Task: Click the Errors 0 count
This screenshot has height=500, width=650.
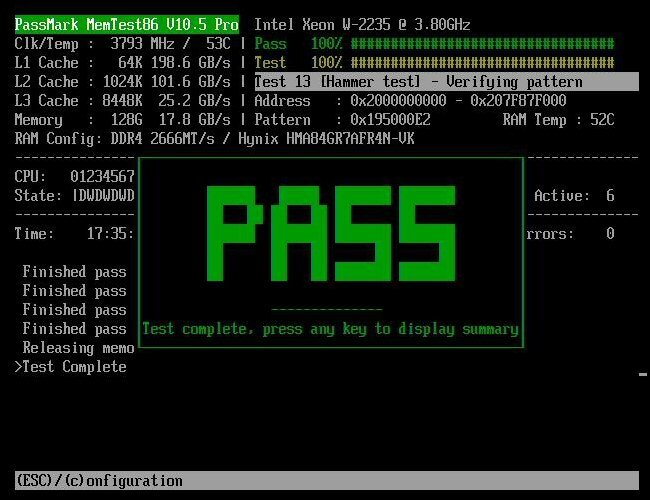Action: [570, 234]
